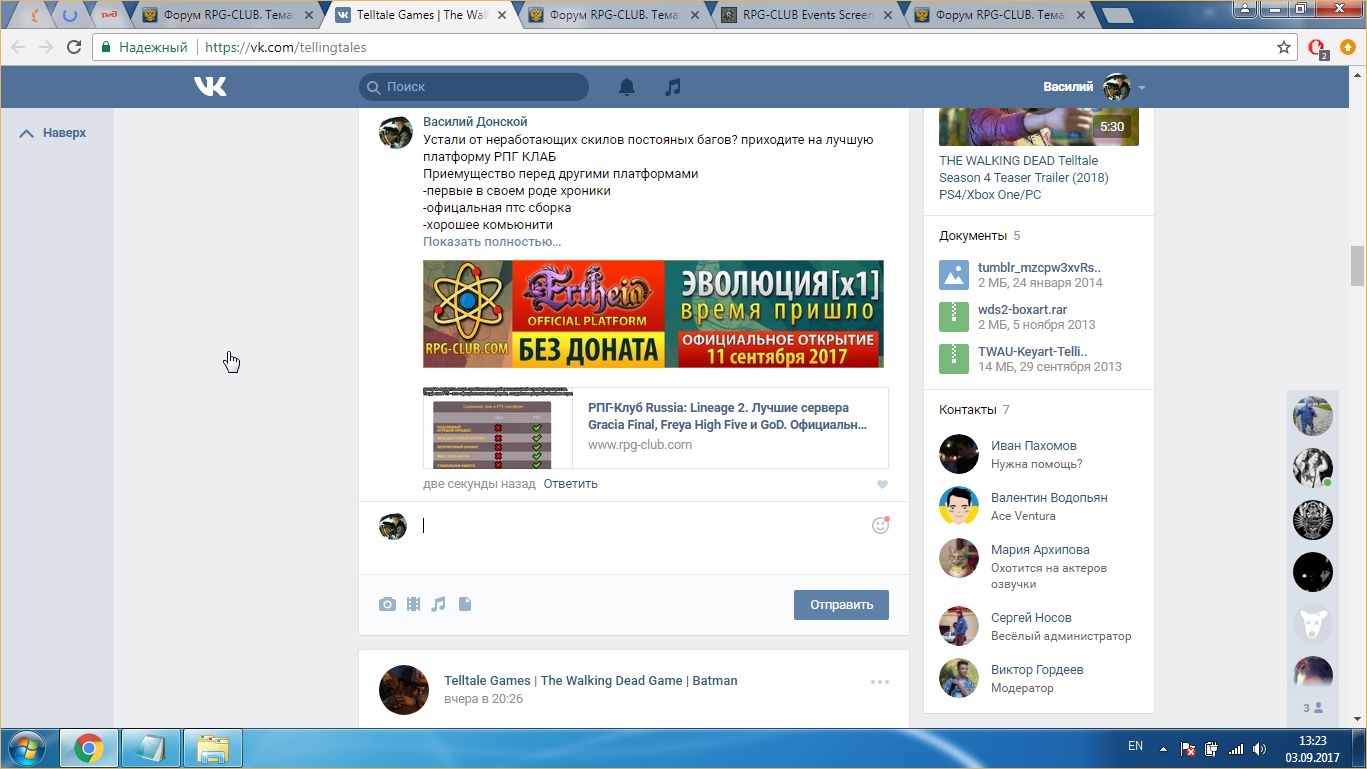Click the Ответить reply link
Viewport: 1367px width, 769px height.
coord(570,484)
